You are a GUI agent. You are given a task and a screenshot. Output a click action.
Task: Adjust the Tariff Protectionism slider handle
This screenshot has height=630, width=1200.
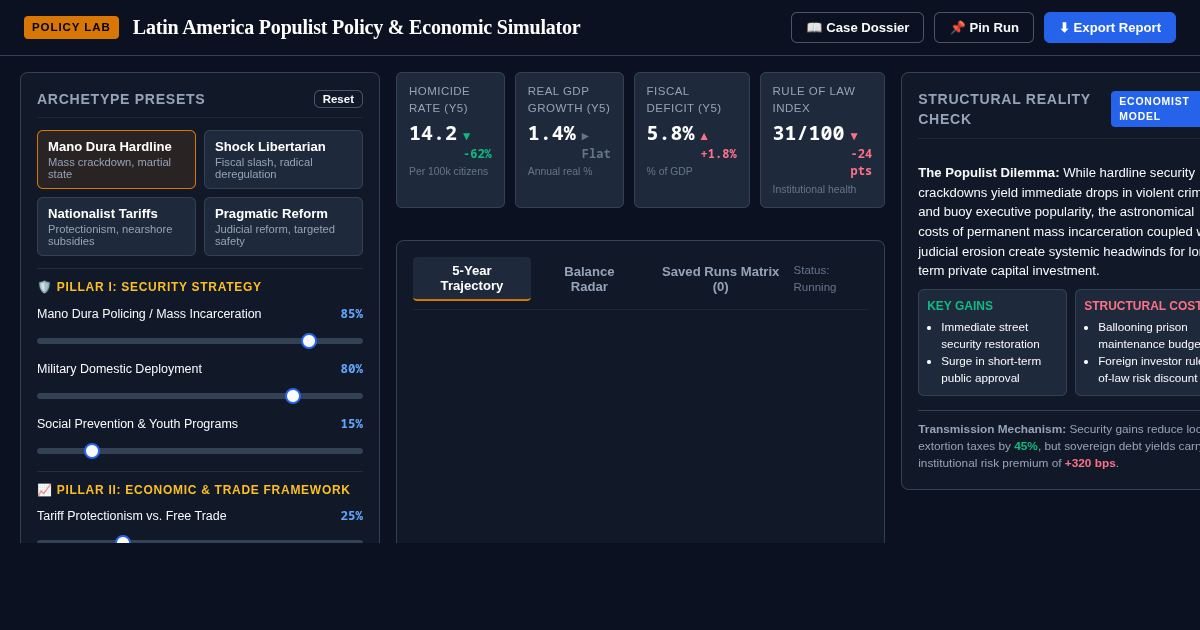point(123,541)
